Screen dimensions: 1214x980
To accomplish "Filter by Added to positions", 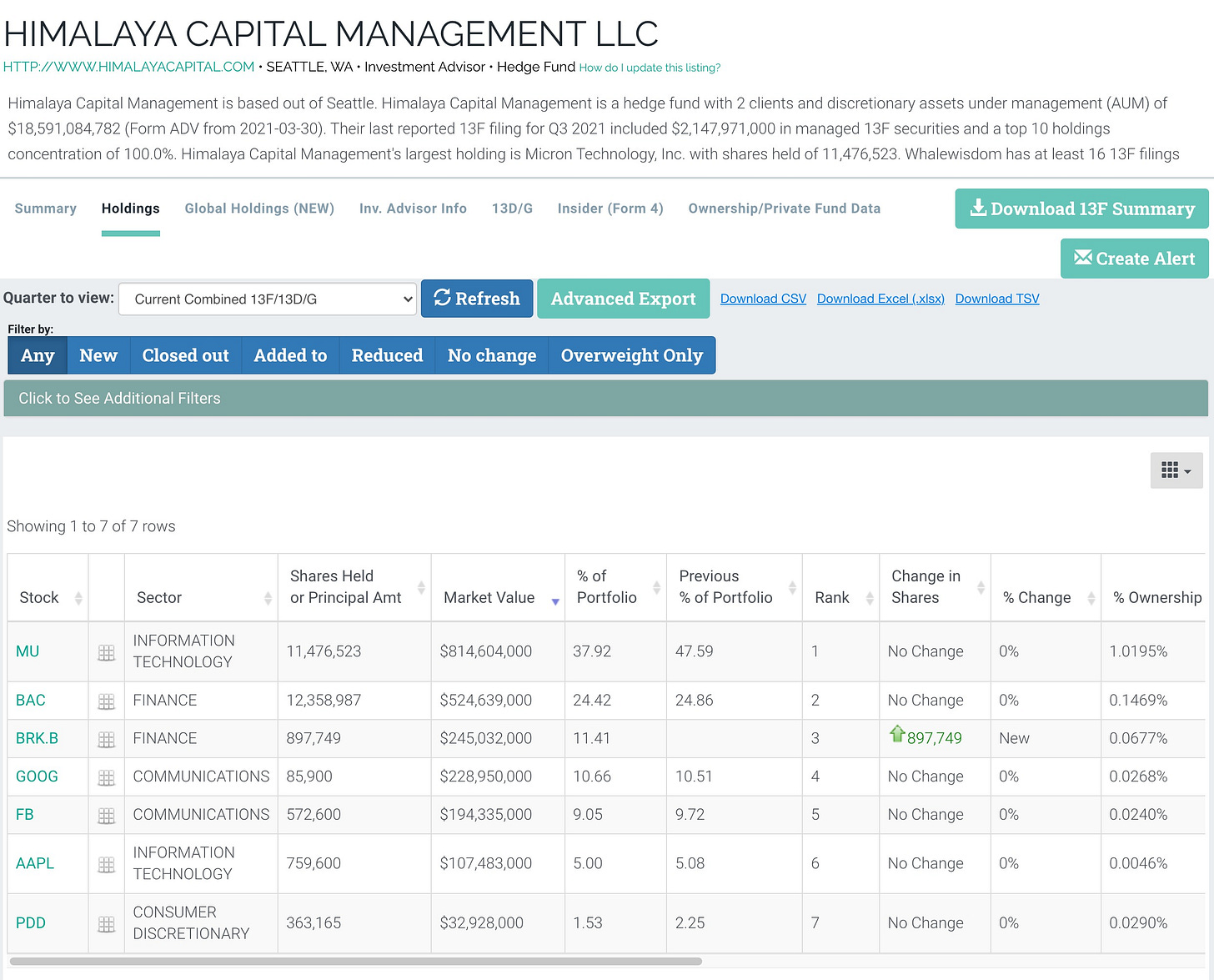I will click(x=290, y=355).
